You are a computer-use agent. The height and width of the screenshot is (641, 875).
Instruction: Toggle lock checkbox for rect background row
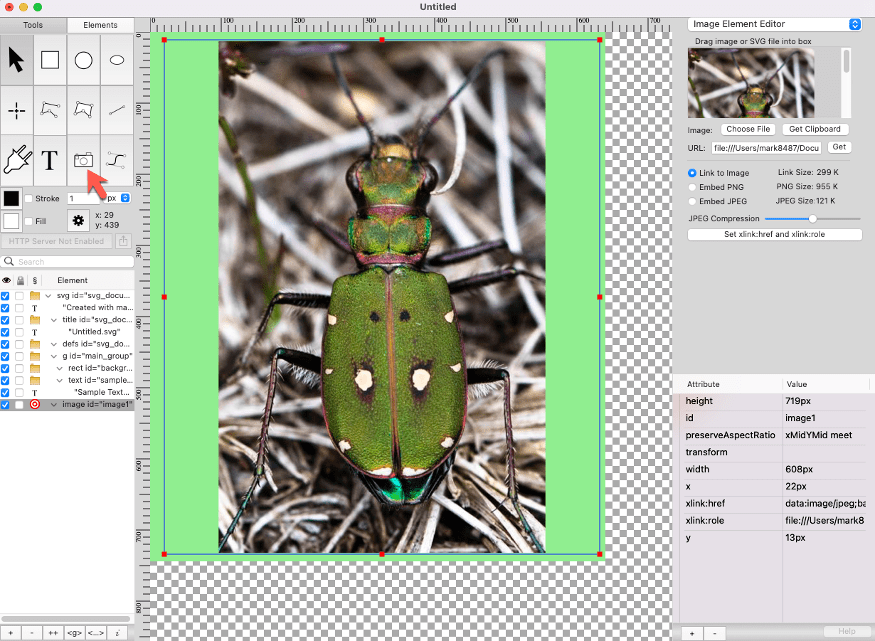point(20,368)
